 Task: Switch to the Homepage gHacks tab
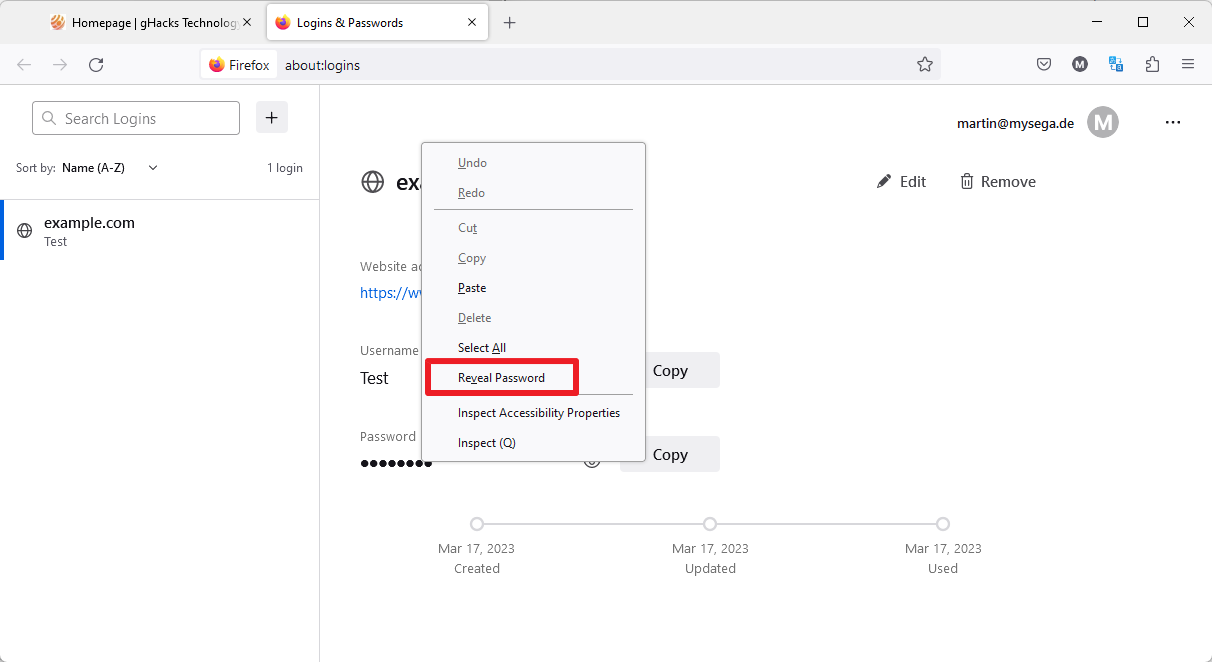[x=148, y=21]
